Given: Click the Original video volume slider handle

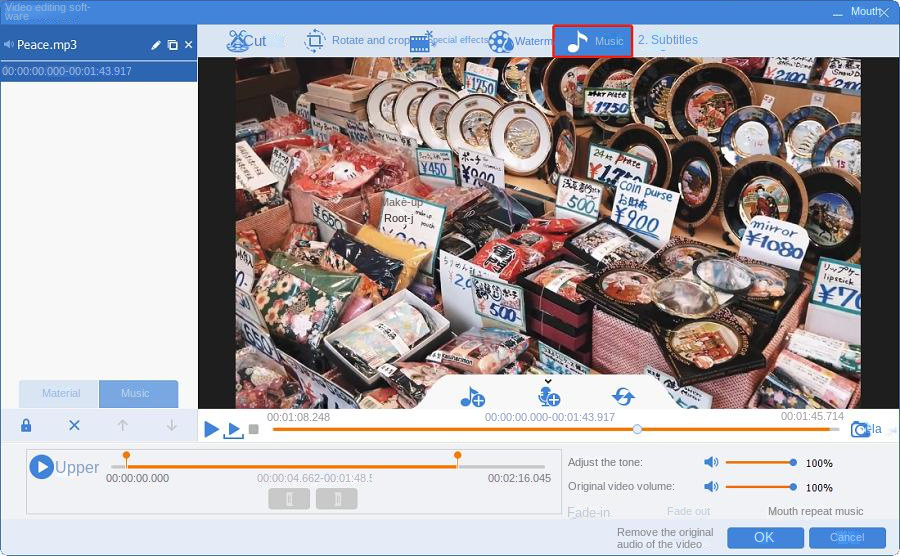Looking at the screenshot, I should (793, 487).
